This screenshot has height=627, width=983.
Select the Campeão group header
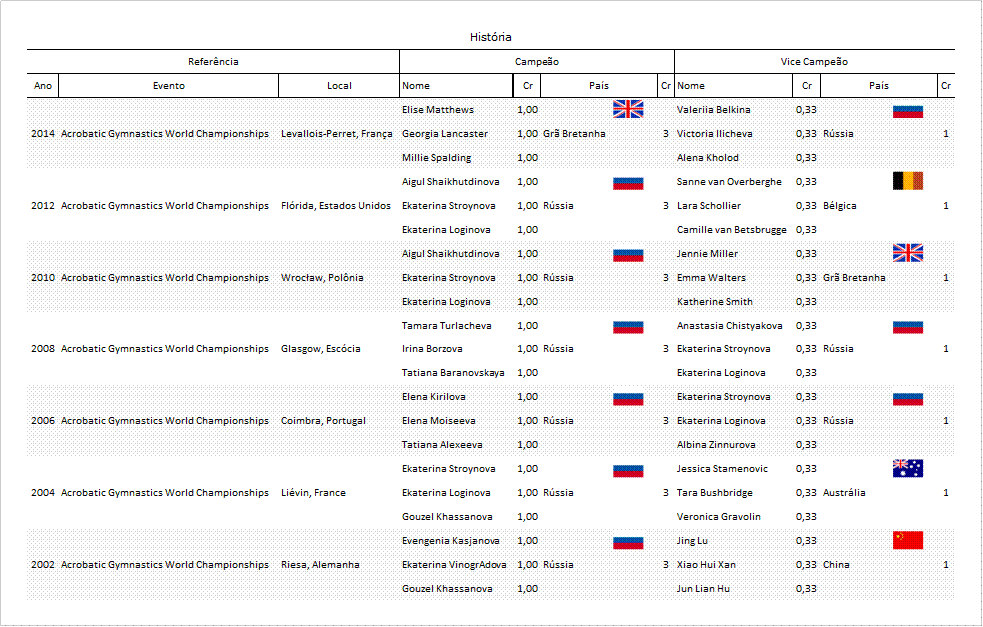click(x=537, y=61)
